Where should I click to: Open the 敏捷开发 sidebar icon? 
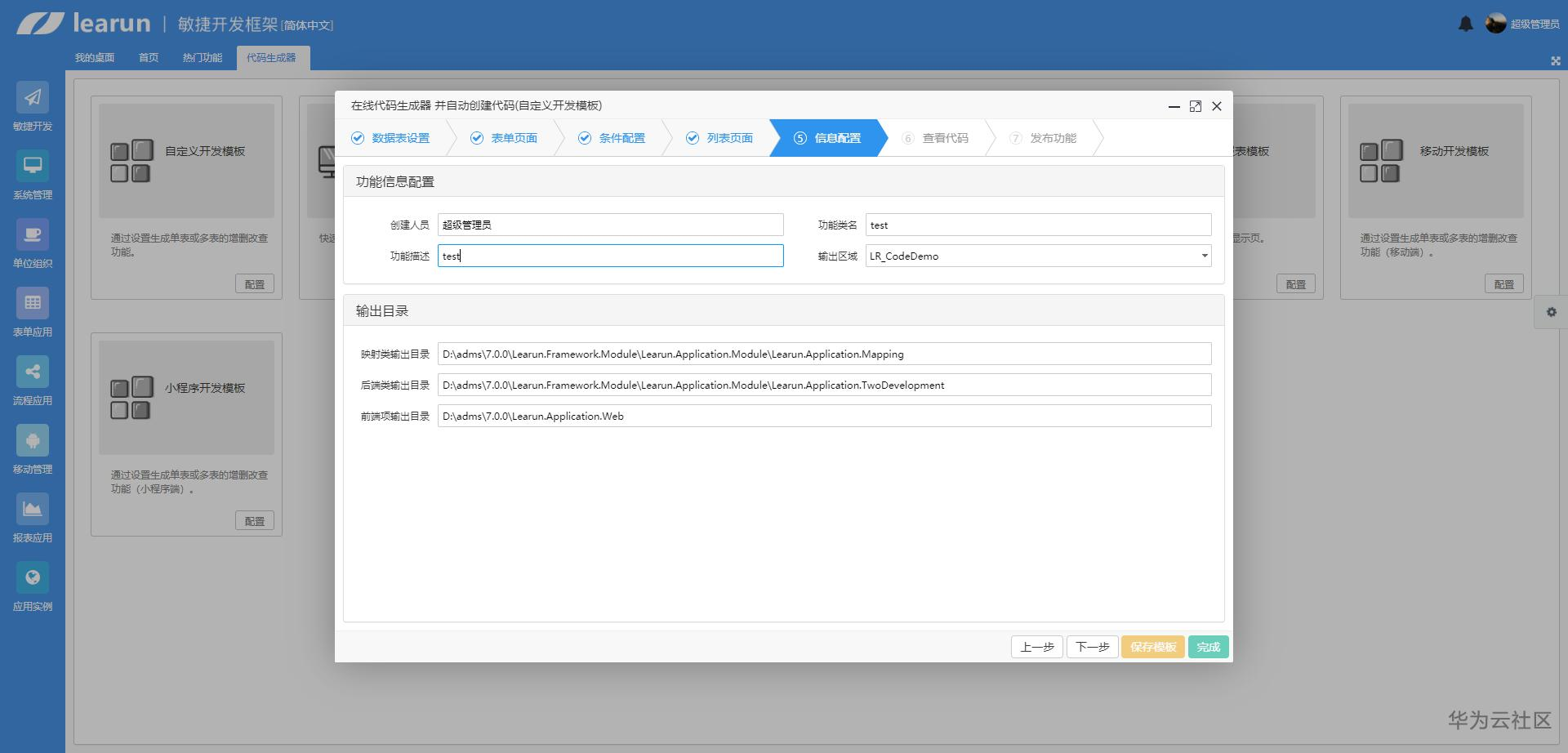[33, 98]
